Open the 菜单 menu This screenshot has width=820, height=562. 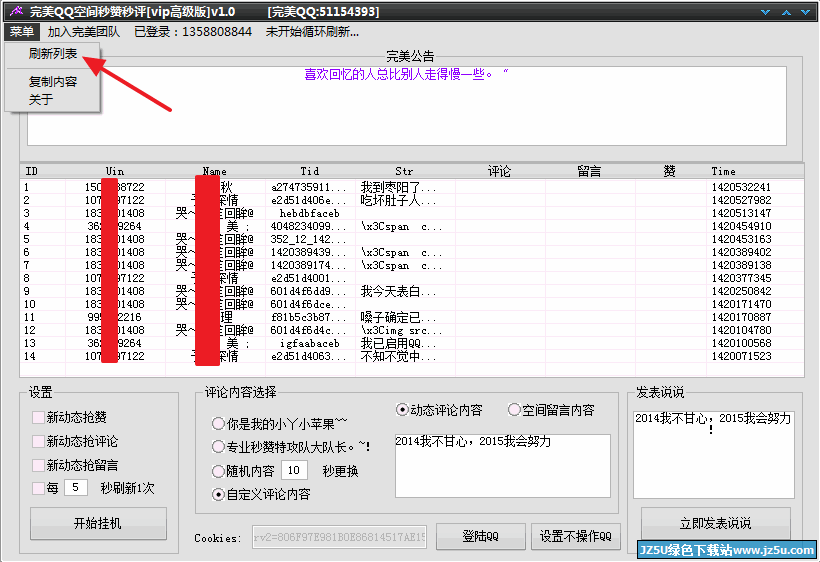coord(21,32)
